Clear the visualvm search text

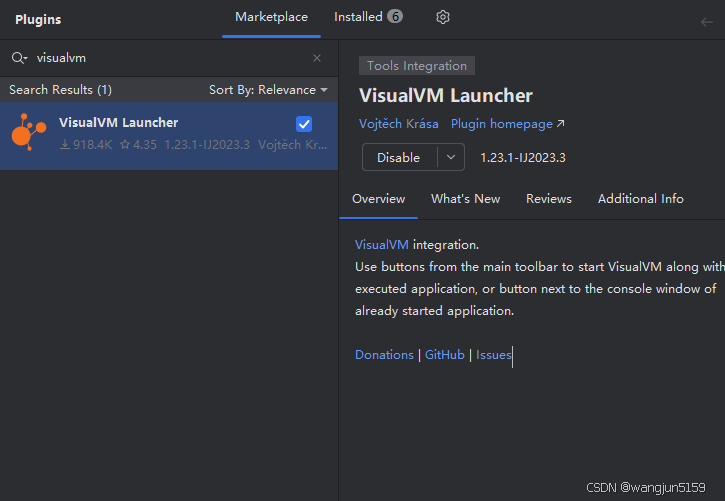[317, 58]
